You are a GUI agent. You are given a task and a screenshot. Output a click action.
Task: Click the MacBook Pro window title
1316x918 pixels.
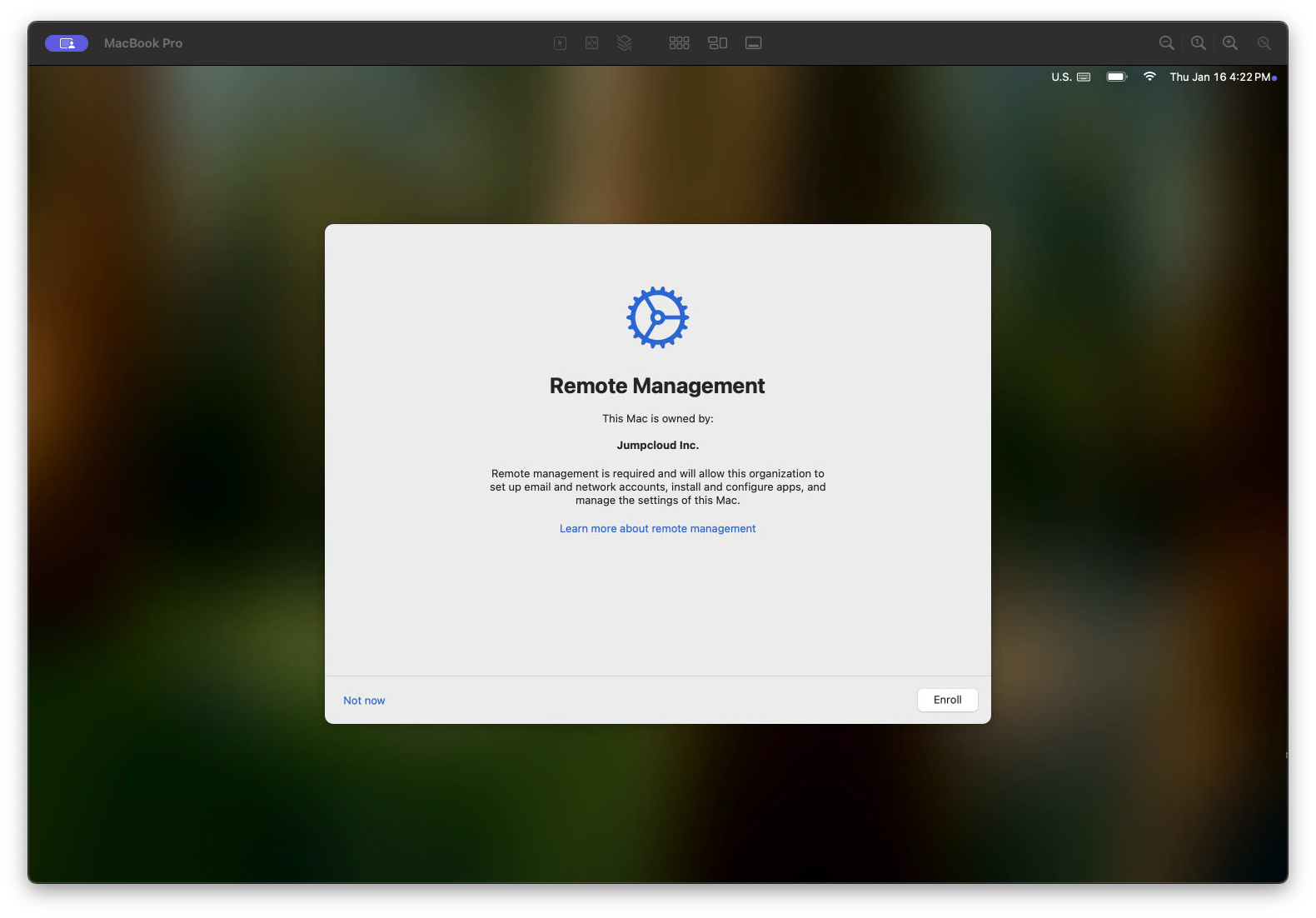[x=143, y=43]
